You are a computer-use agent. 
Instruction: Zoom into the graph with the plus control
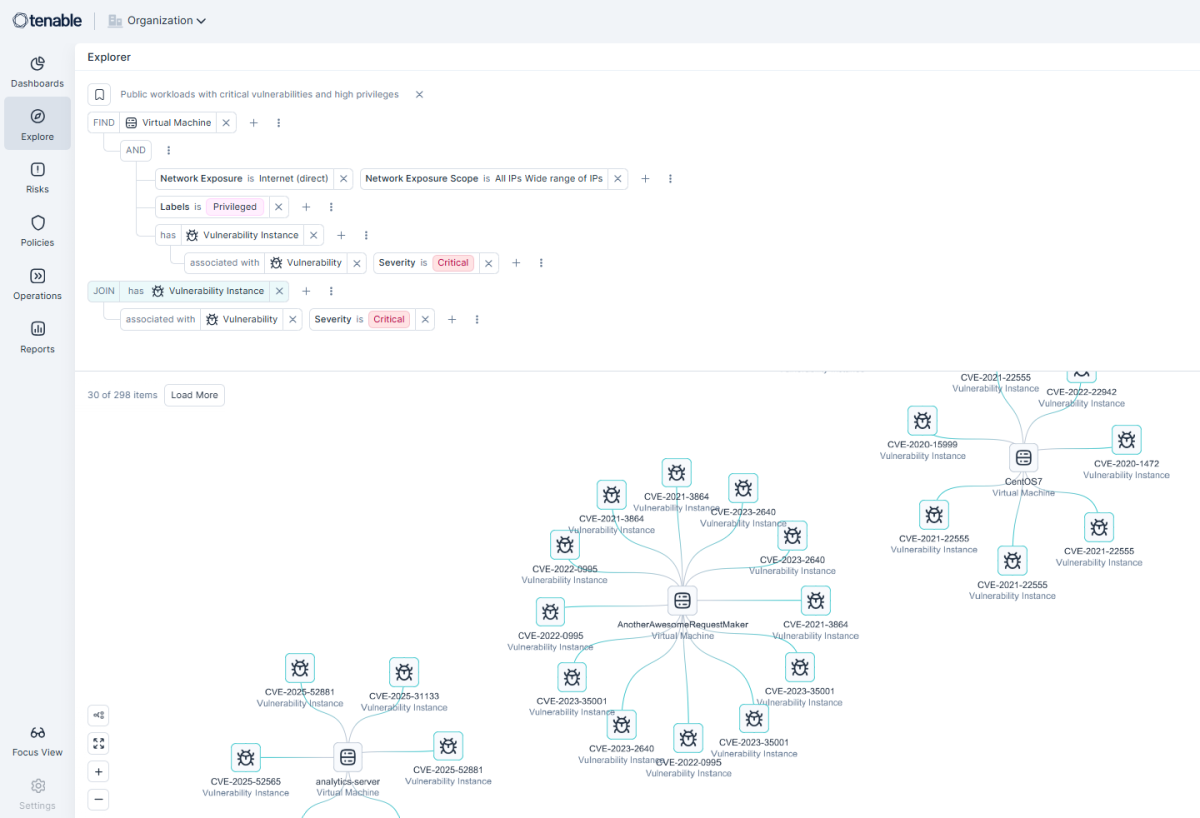98,771
